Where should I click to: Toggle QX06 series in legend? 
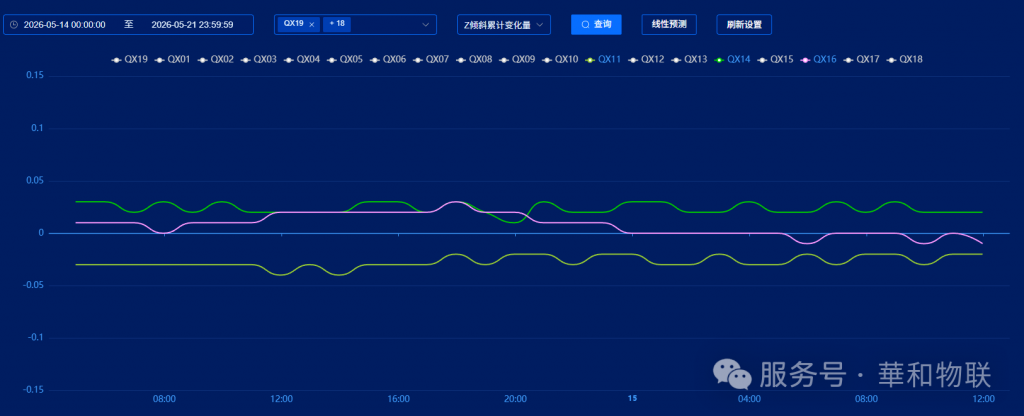[x=388, y=59]
